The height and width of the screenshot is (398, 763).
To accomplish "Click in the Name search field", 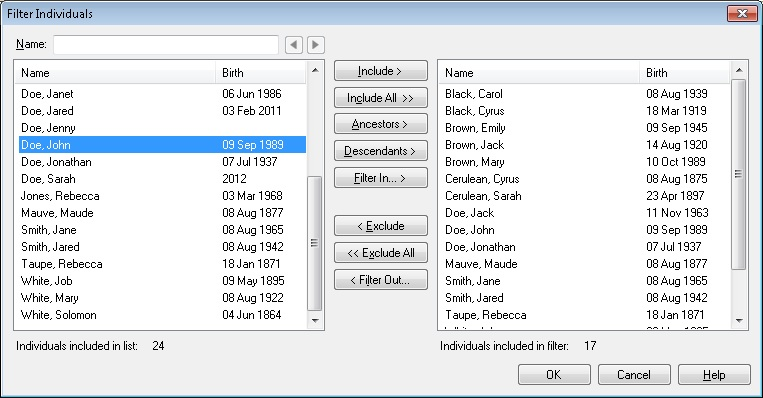I will point(166,45).
